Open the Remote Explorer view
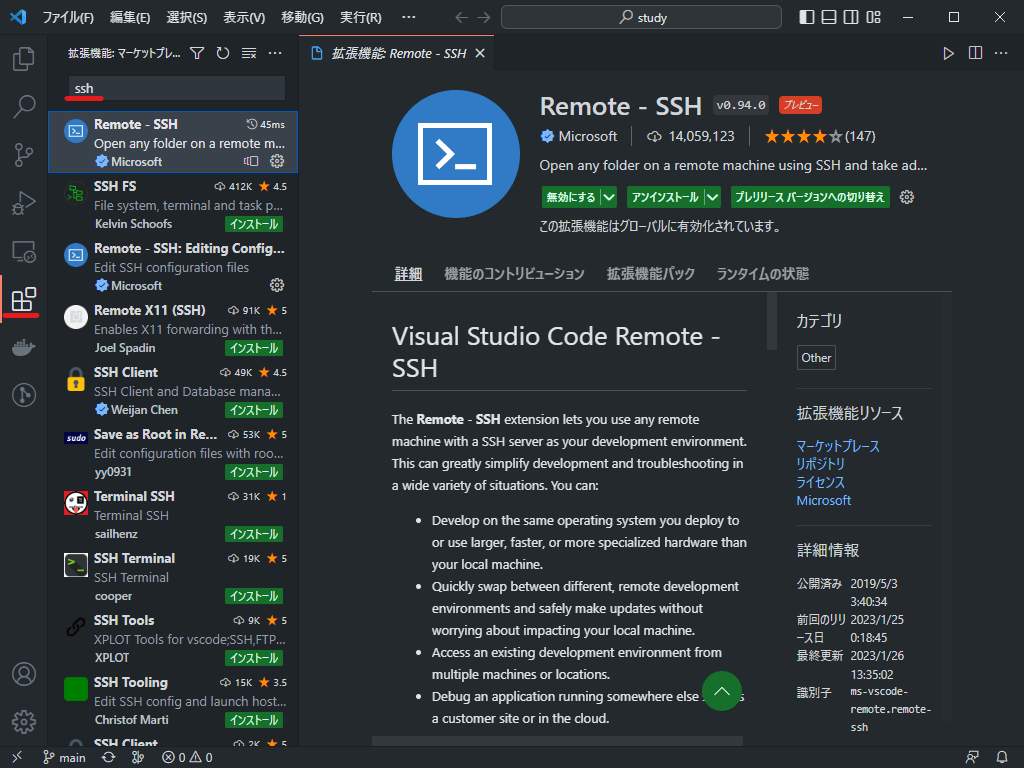The height and width of the screenshot is (768, 1024). [24, 250]
